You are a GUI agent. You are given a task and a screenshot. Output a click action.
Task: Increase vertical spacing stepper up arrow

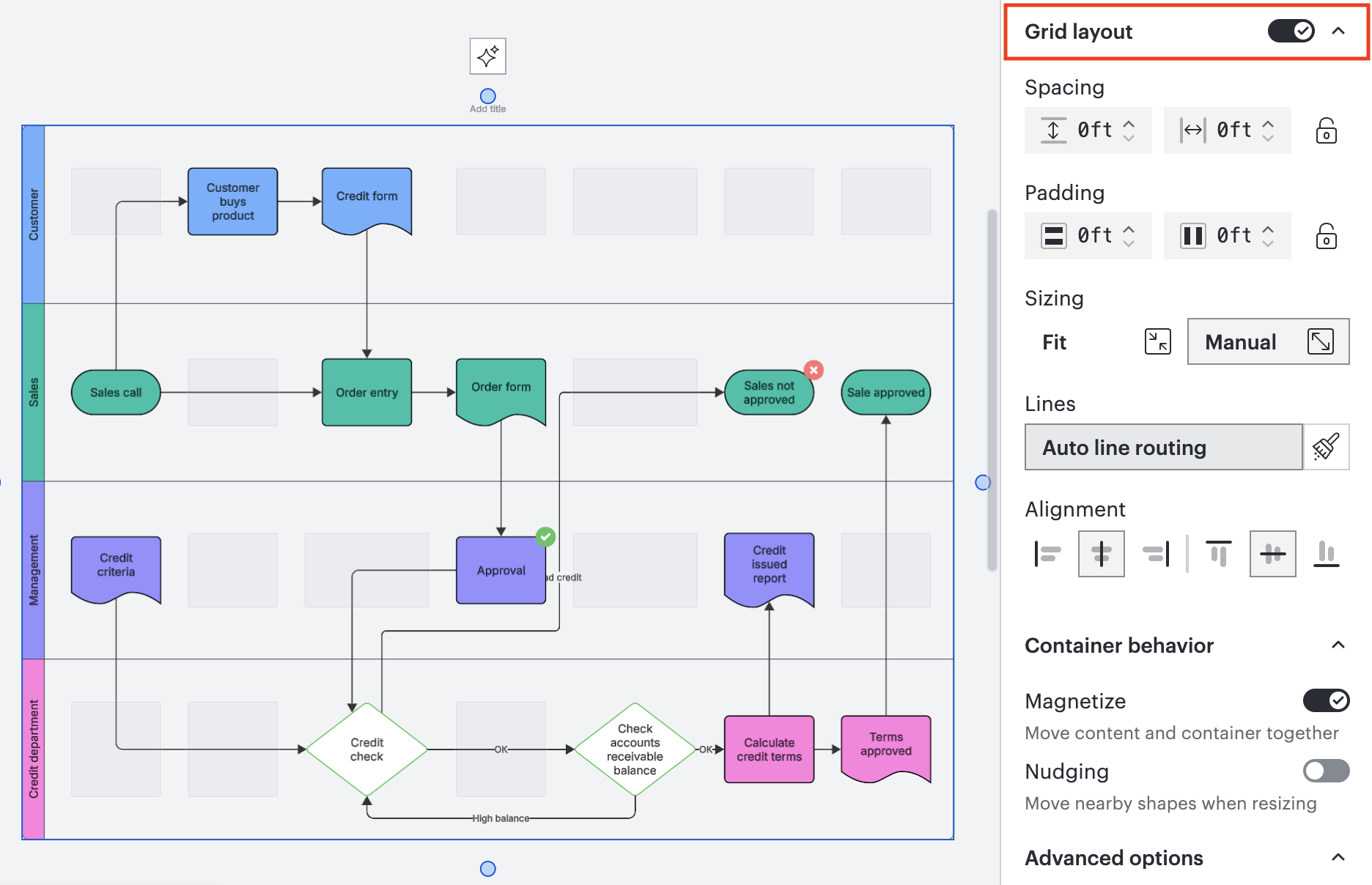(1129, 123)
